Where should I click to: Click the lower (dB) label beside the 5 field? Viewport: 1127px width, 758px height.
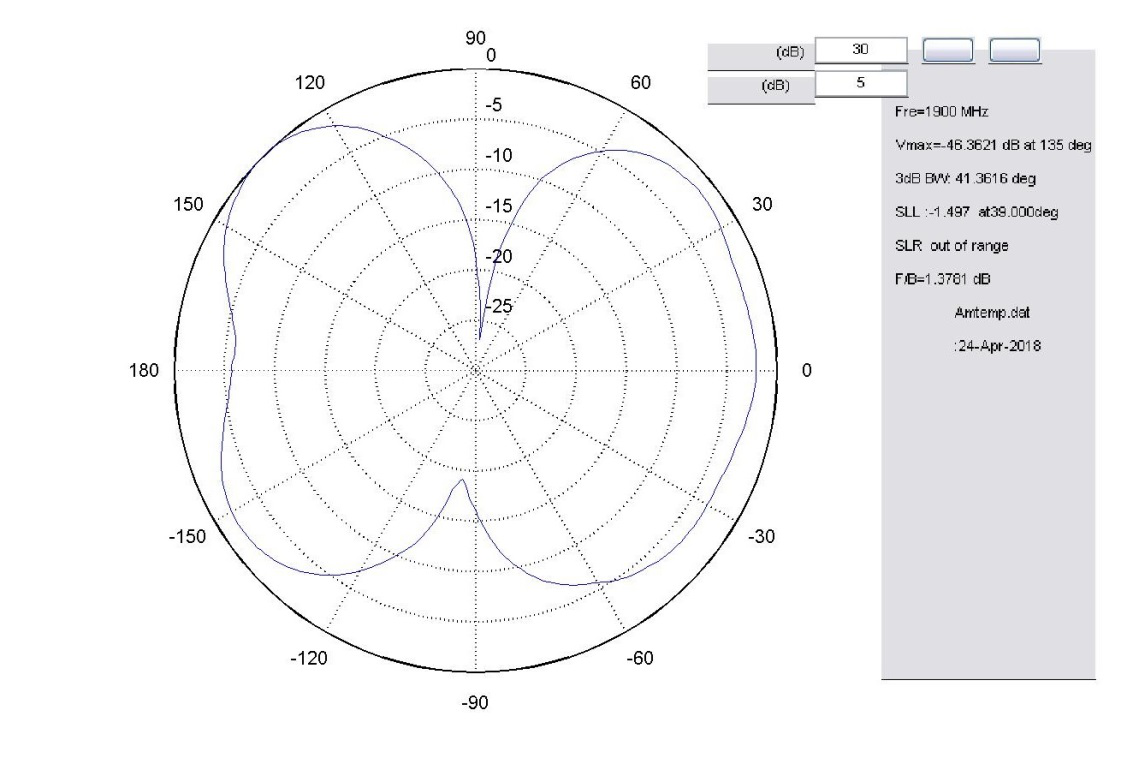point(775,85)
